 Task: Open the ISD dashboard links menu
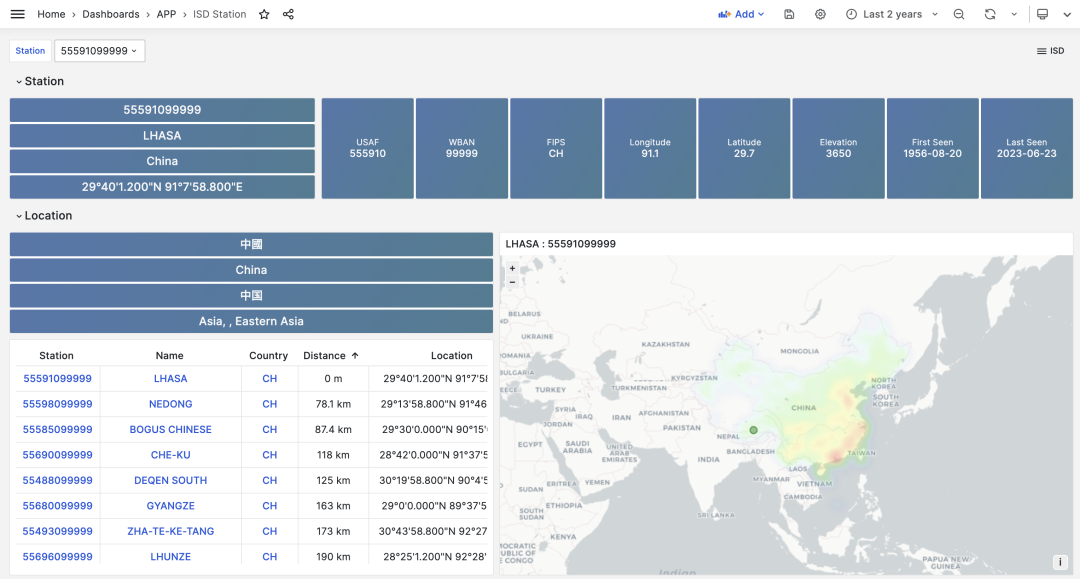coord(1050,51)
